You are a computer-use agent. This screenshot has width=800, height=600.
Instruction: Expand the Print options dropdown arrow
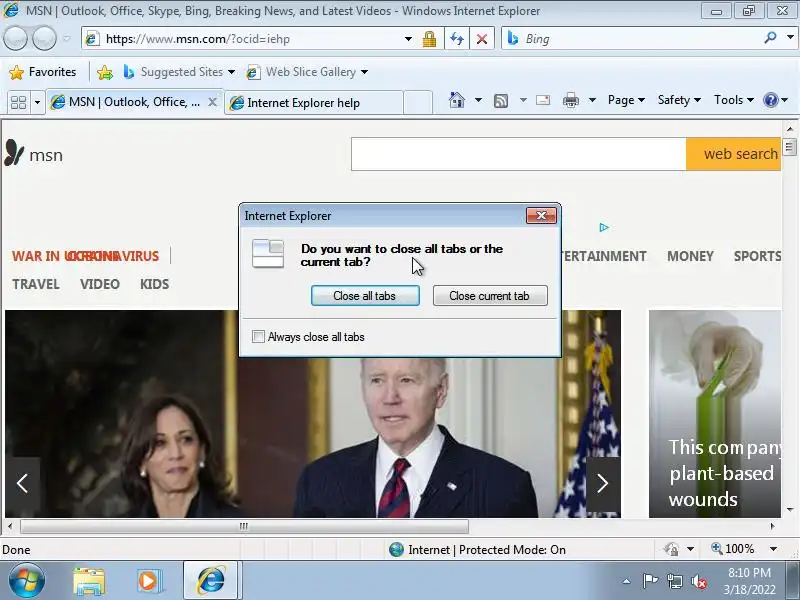tap(592, 100)
